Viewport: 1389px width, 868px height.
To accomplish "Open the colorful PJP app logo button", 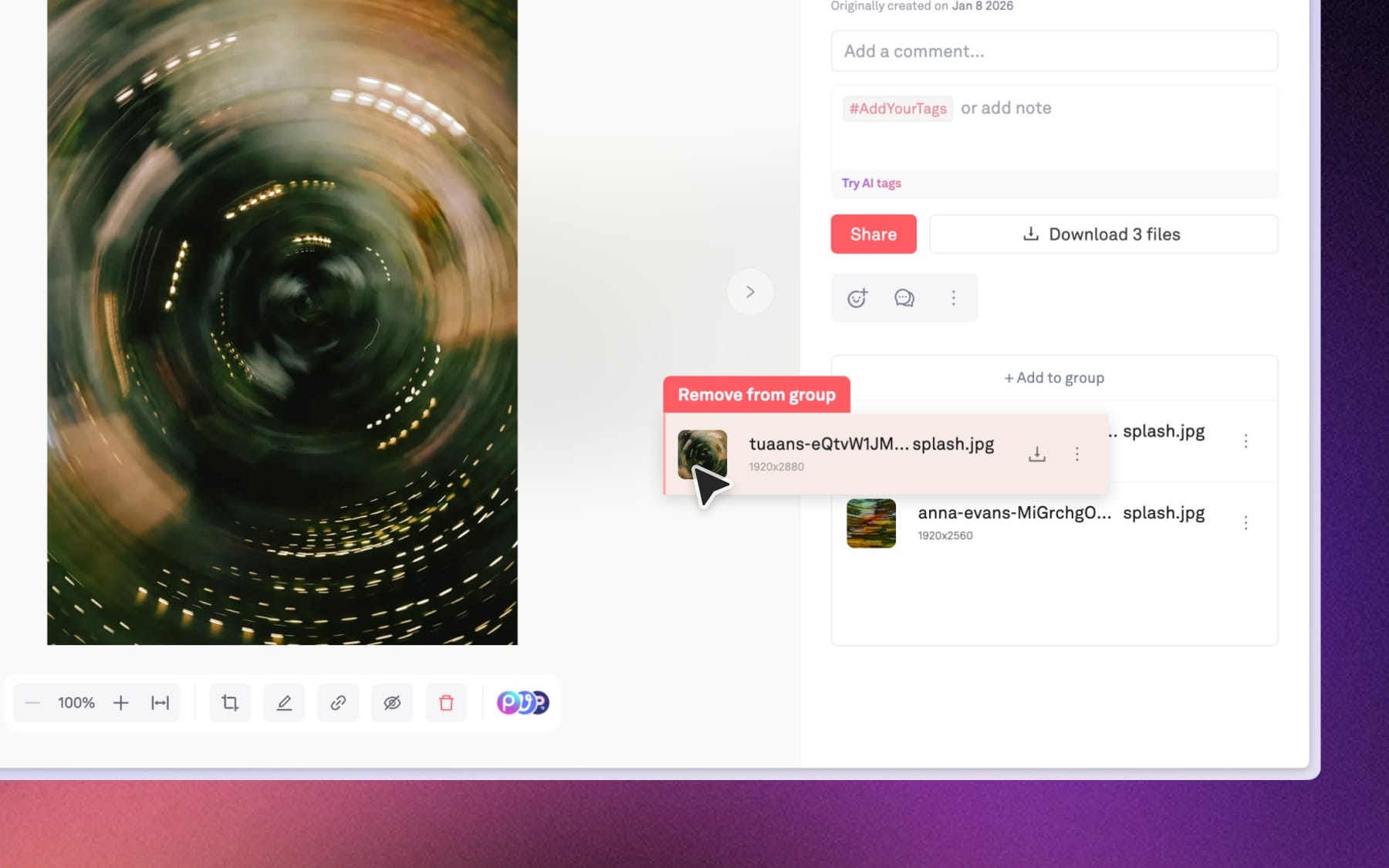I will click(522, 703).
